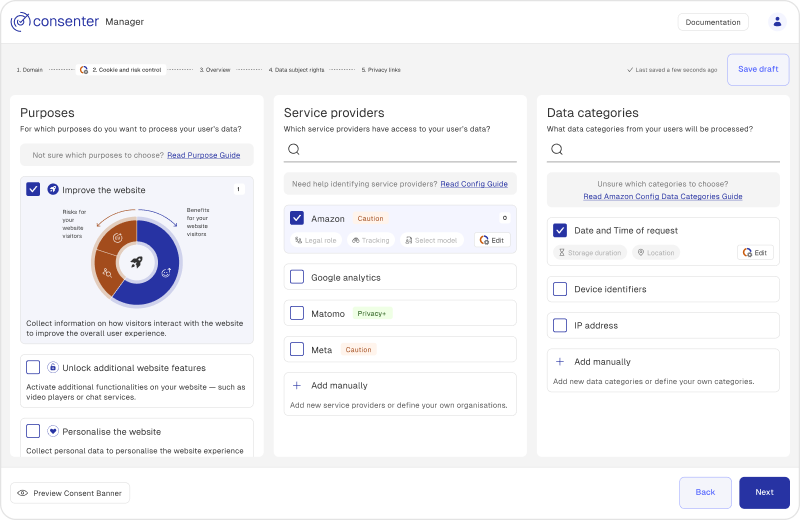Click the smiley icon in blue chart segment
Screen dimensions: 800x520
(x=166, y=273)
